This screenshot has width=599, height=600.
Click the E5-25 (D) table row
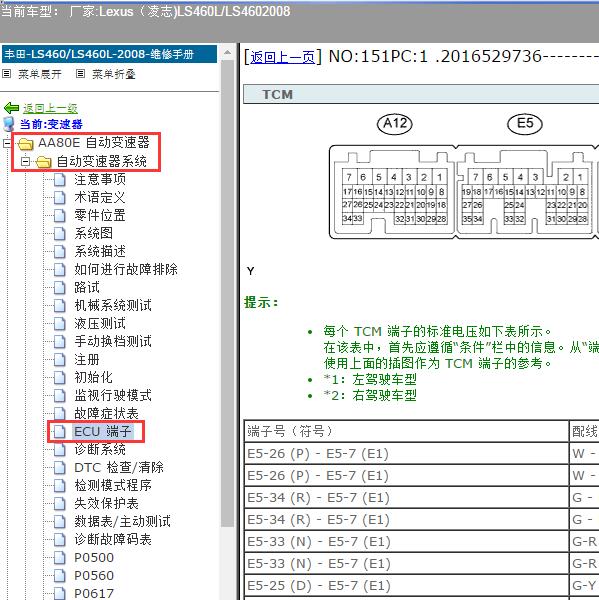tap(406, 585)
